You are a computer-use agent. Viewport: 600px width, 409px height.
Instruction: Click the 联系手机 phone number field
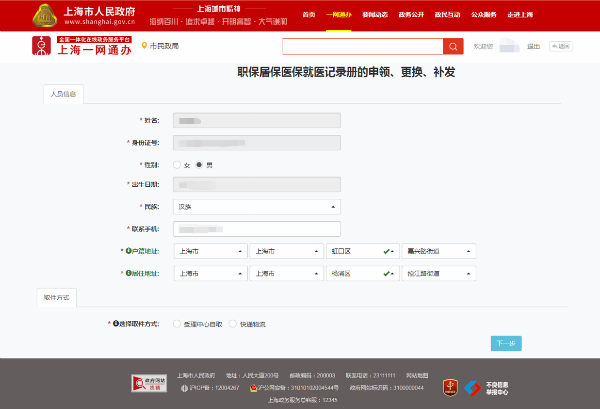[x=257, y=229]
